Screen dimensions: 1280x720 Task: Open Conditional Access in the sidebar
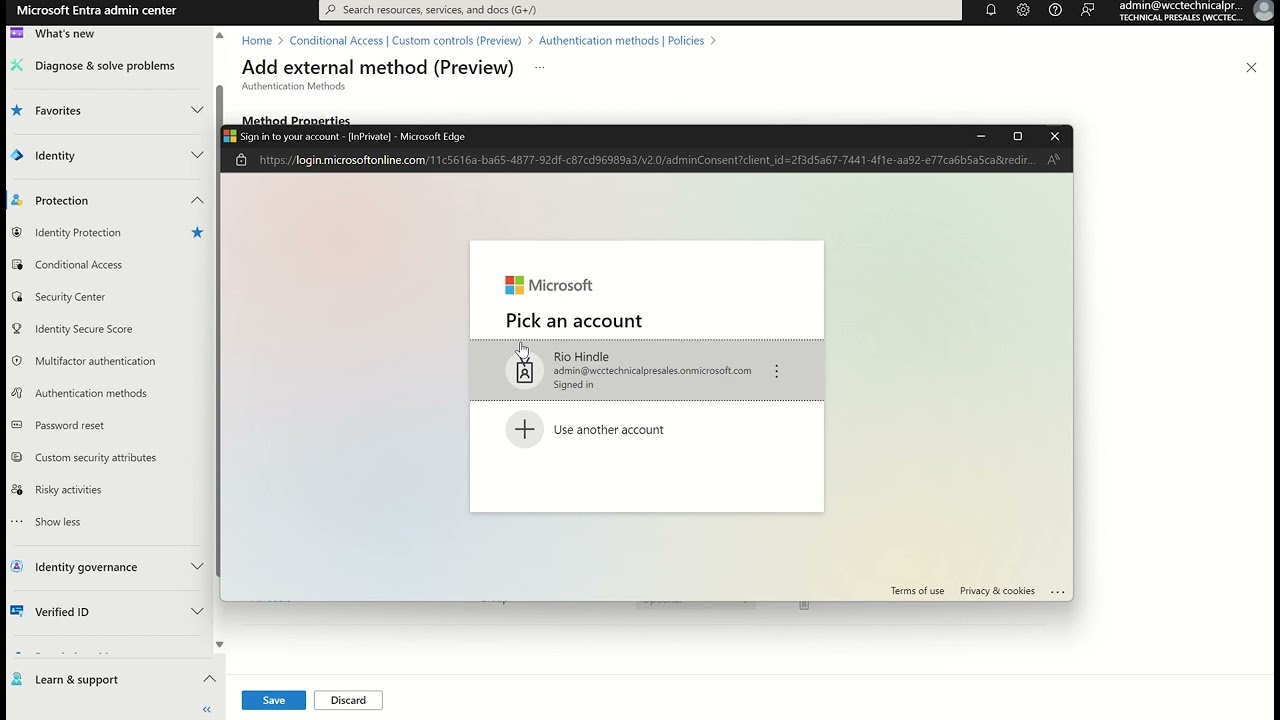[x=78, y=264]
